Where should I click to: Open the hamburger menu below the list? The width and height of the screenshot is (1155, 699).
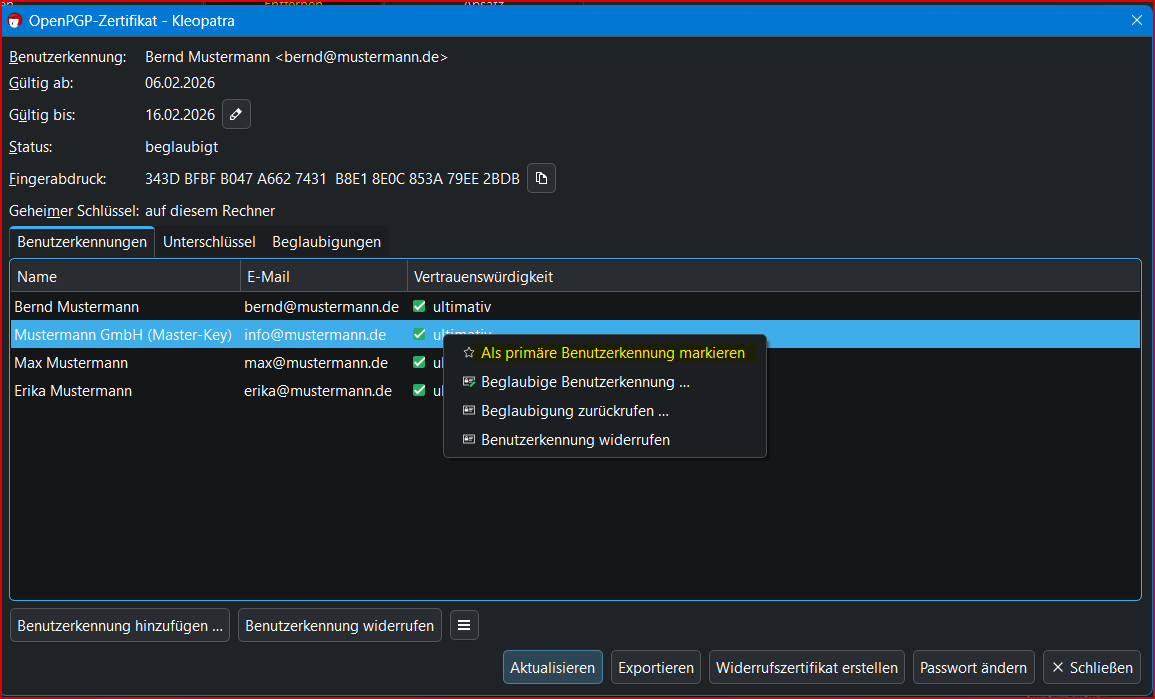(x=464, y=626)
